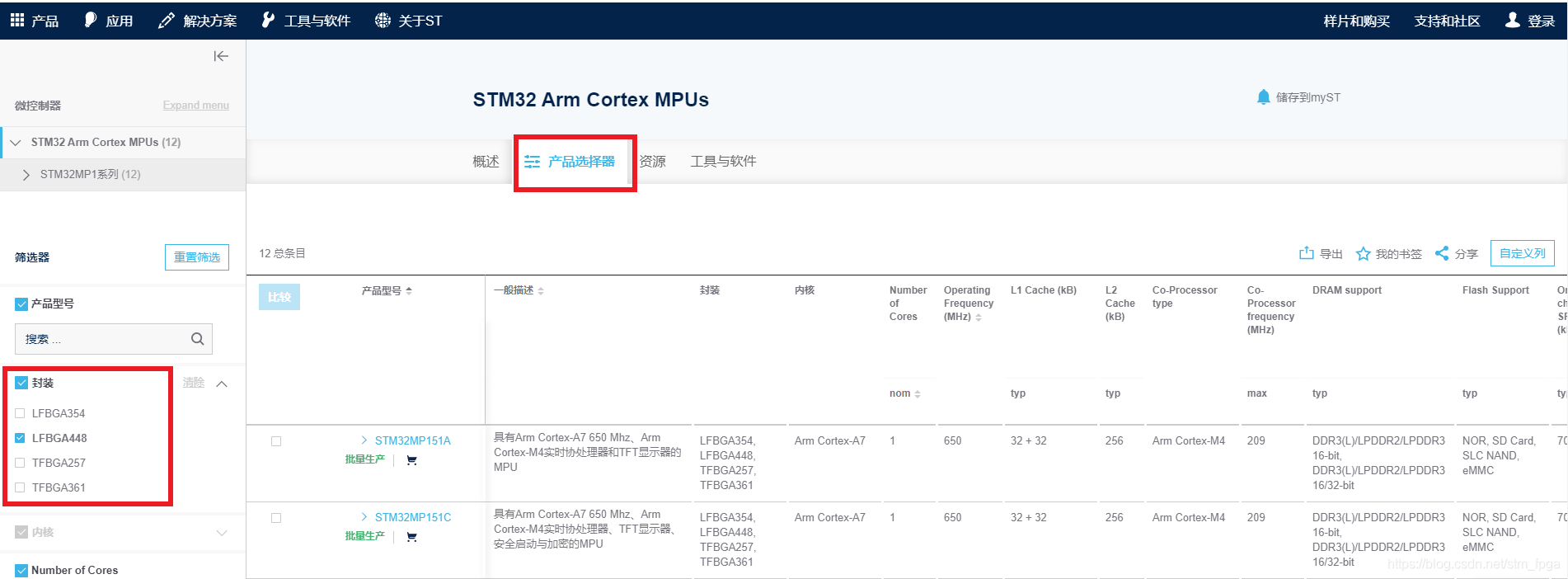Select the STM32MP151C row checkbox
The height and width of the screenshot is (579, 1568).
276,518
